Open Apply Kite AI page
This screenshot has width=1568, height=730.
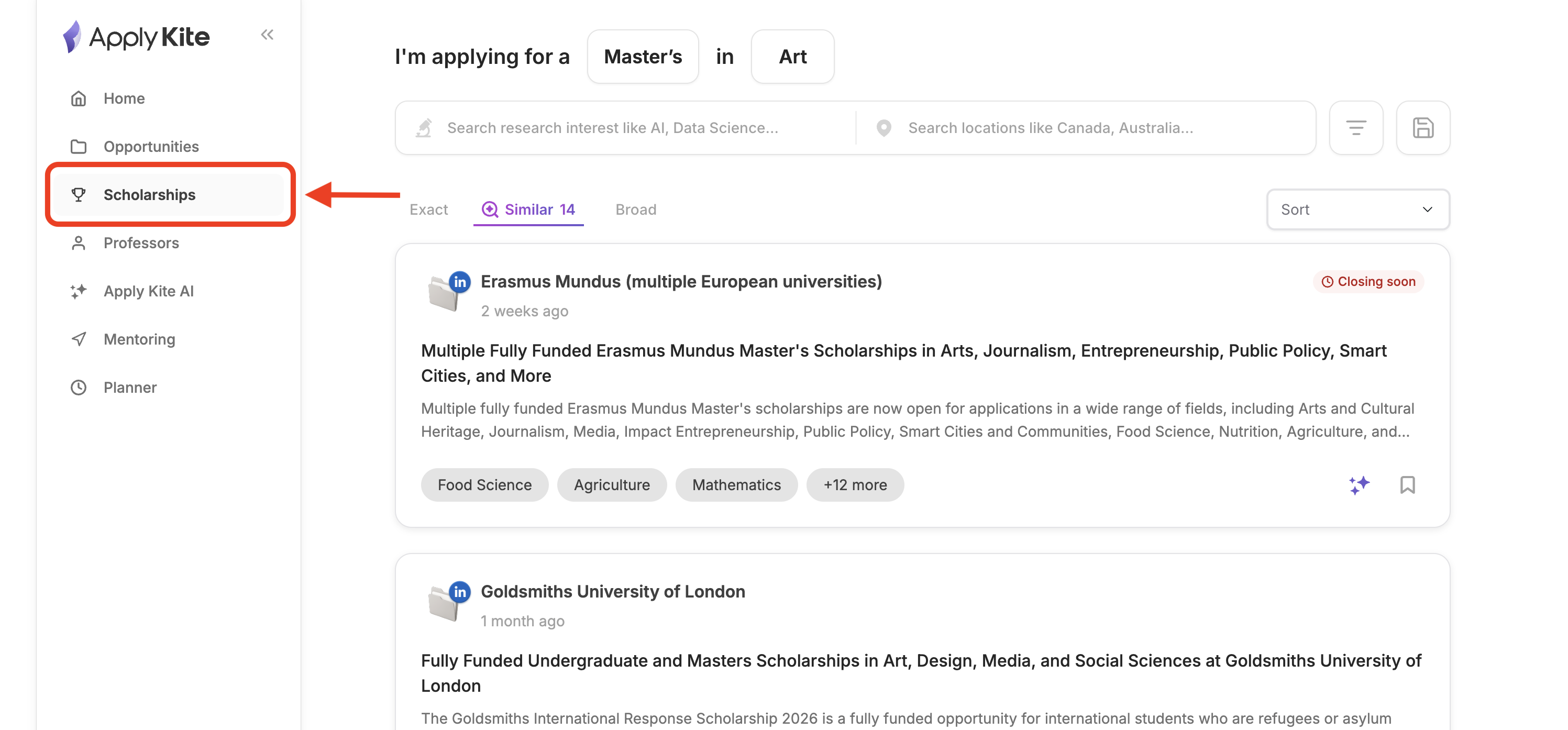pyautogui.click(x=149, y=291)
